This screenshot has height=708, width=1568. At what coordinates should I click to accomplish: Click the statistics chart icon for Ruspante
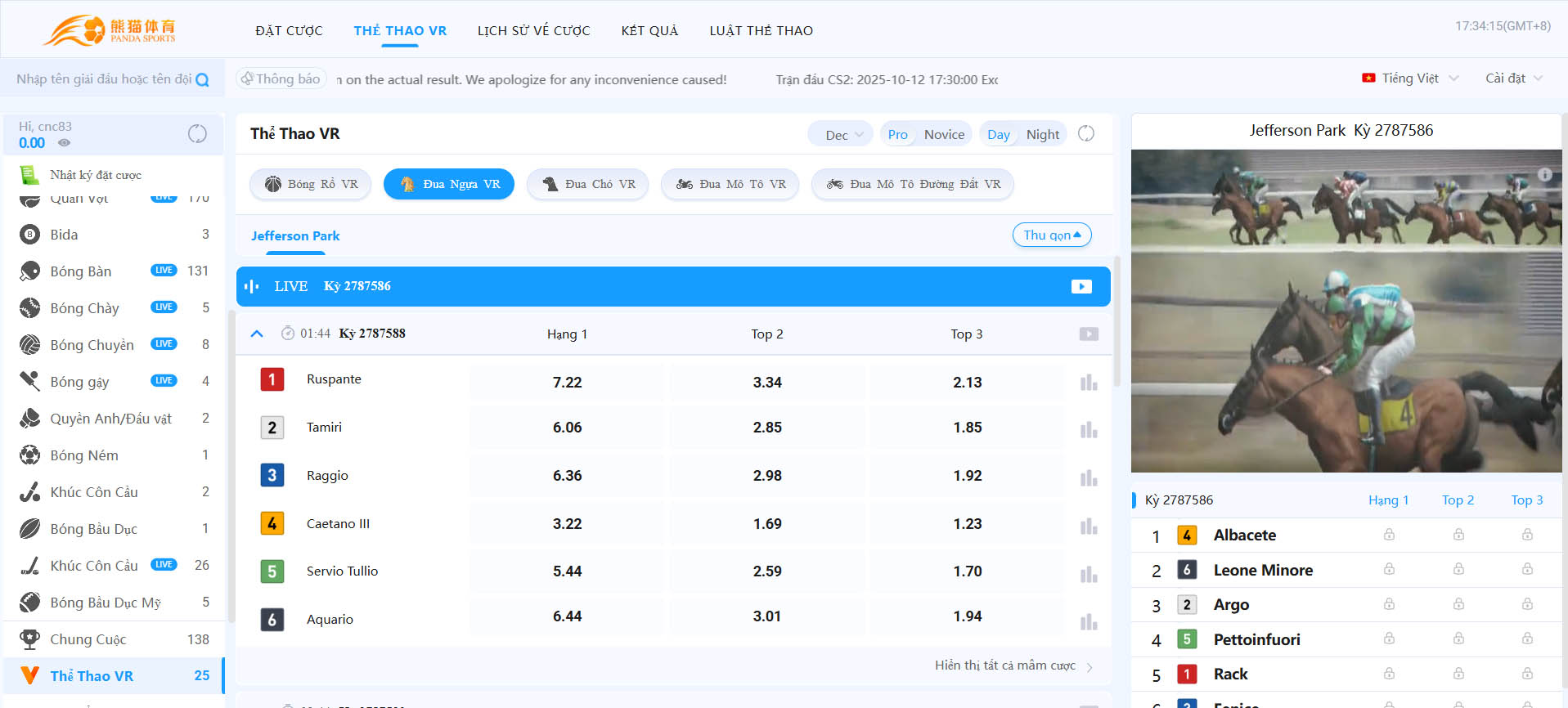click(1088, 383)
